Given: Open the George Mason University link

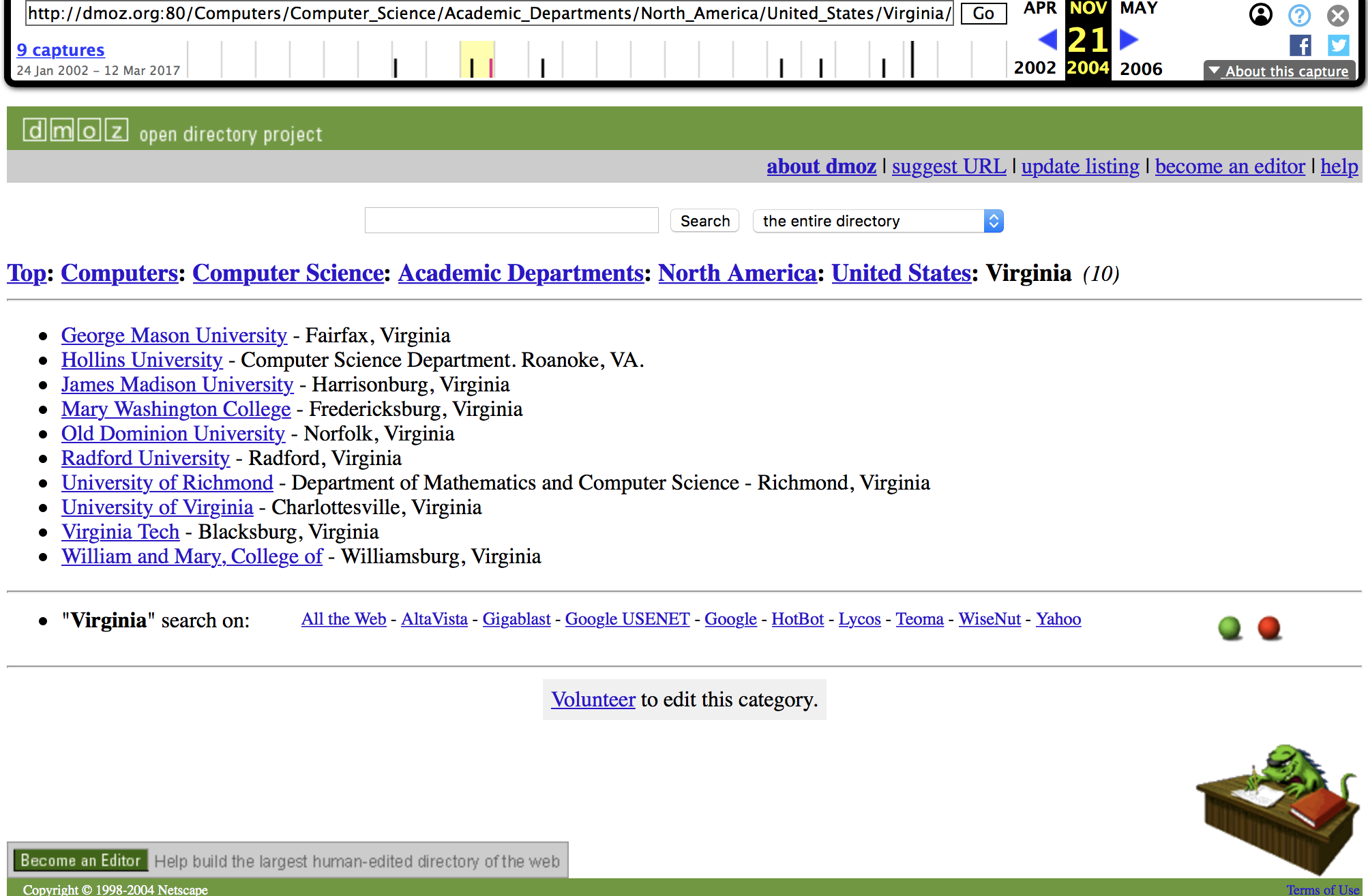Looking at the screenshot, I should click(x=174, y=335).
